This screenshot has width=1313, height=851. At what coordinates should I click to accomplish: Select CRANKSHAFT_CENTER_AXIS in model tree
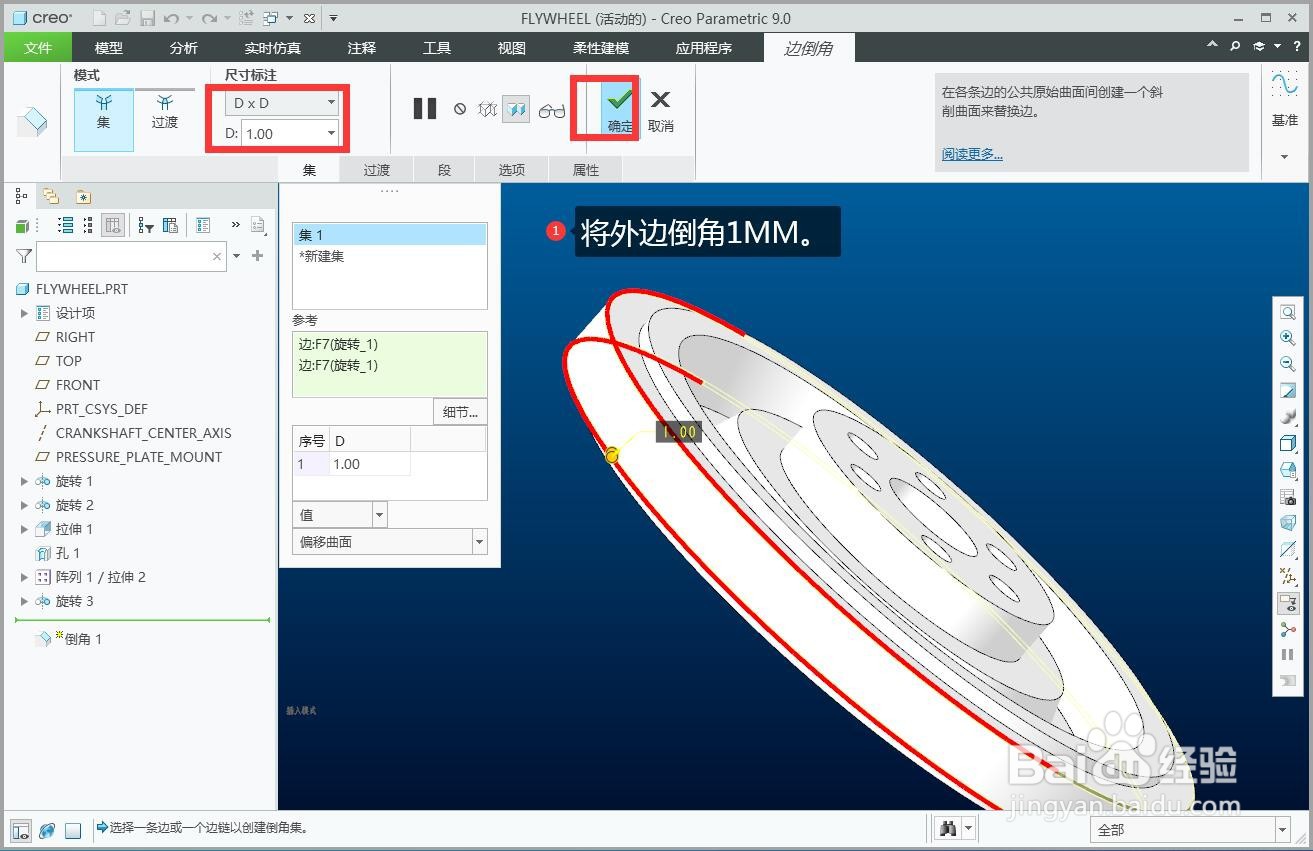[143, 433]
